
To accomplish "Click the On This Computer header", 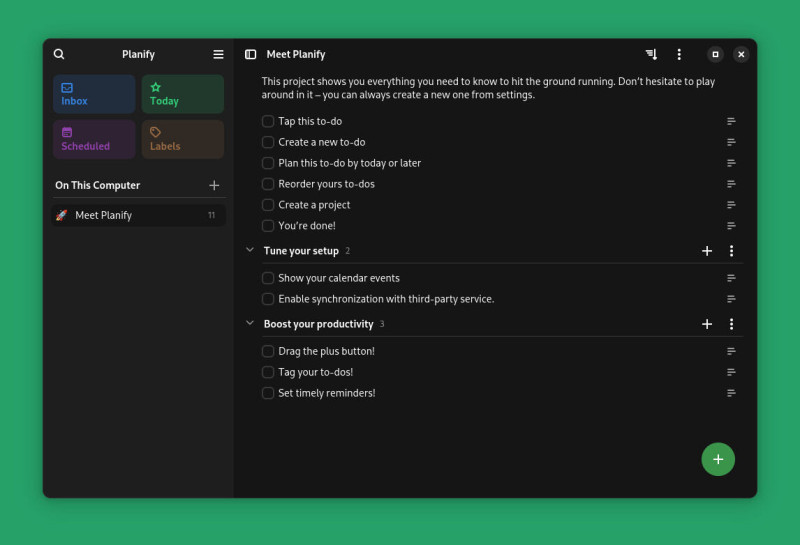I will pos(97,185).
